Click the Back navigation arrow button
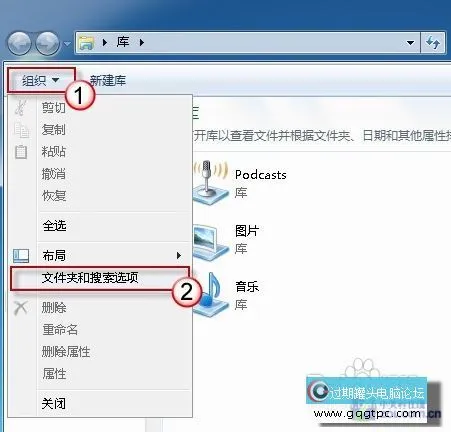The image size is (451, 432). tap(19, 43)
